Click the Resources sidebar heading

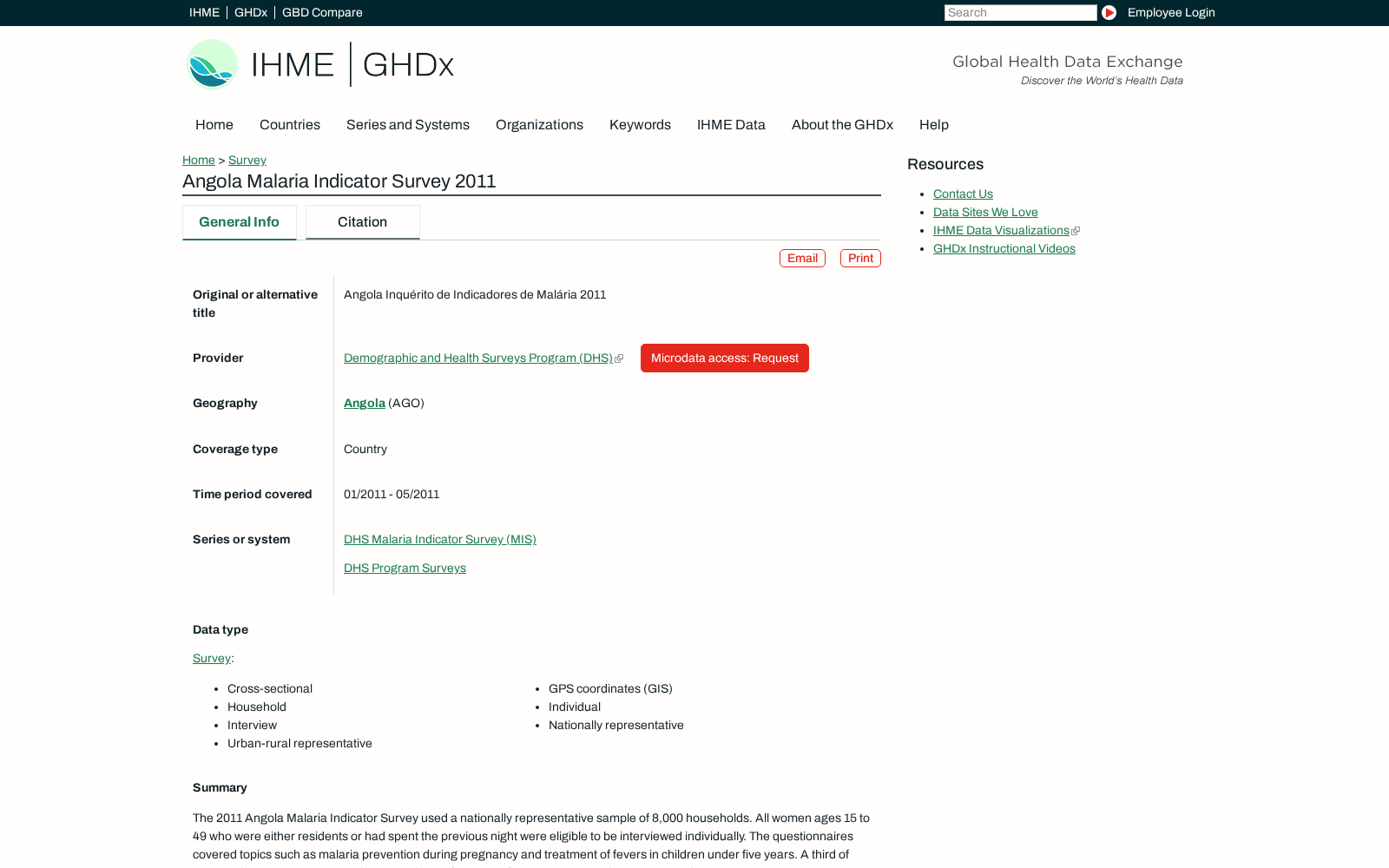tap(945, 164)
